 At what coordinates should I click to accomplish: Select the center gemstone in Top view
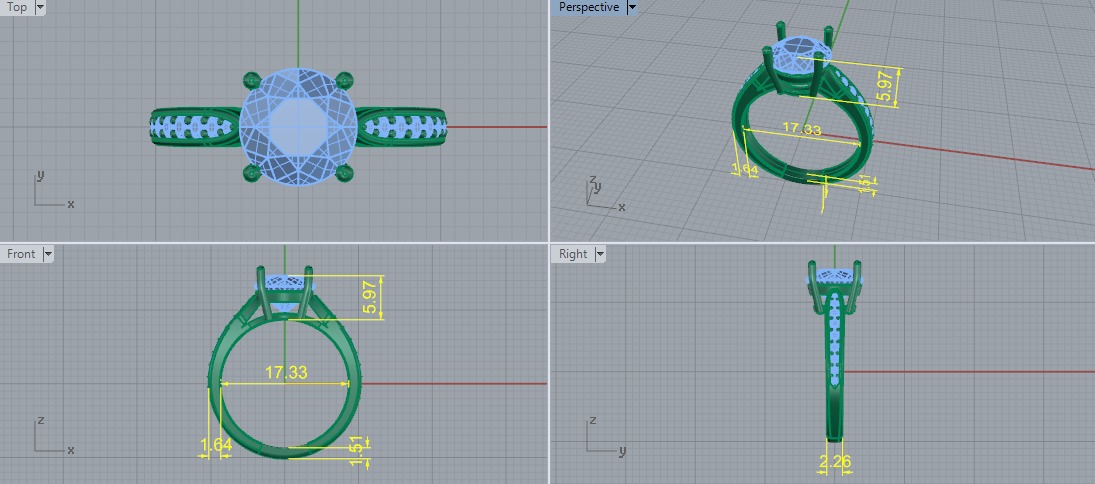click(298, 128)
